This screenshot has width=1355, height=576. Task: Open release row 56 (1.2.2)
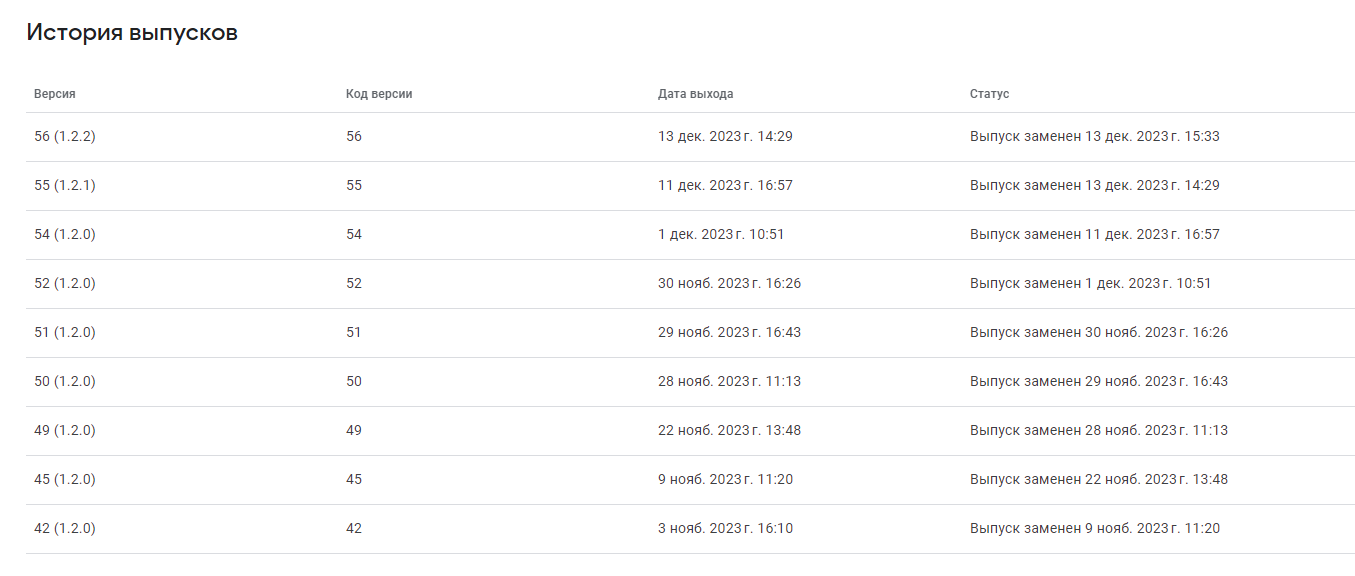[x=690, y=137]
